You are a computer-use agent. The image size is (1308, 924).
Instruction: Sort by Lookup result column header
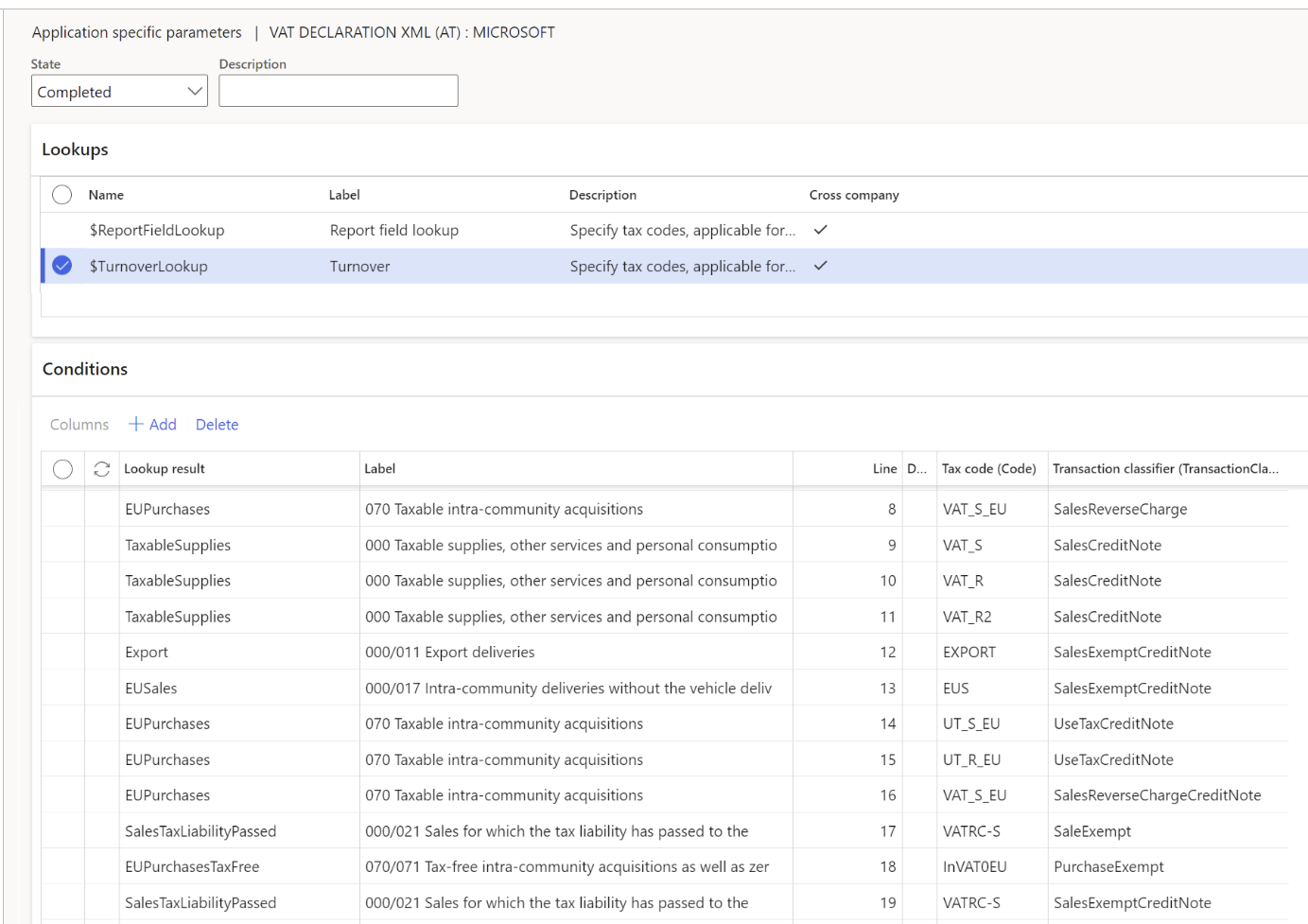pyautogui.click(x=165, y=469)
